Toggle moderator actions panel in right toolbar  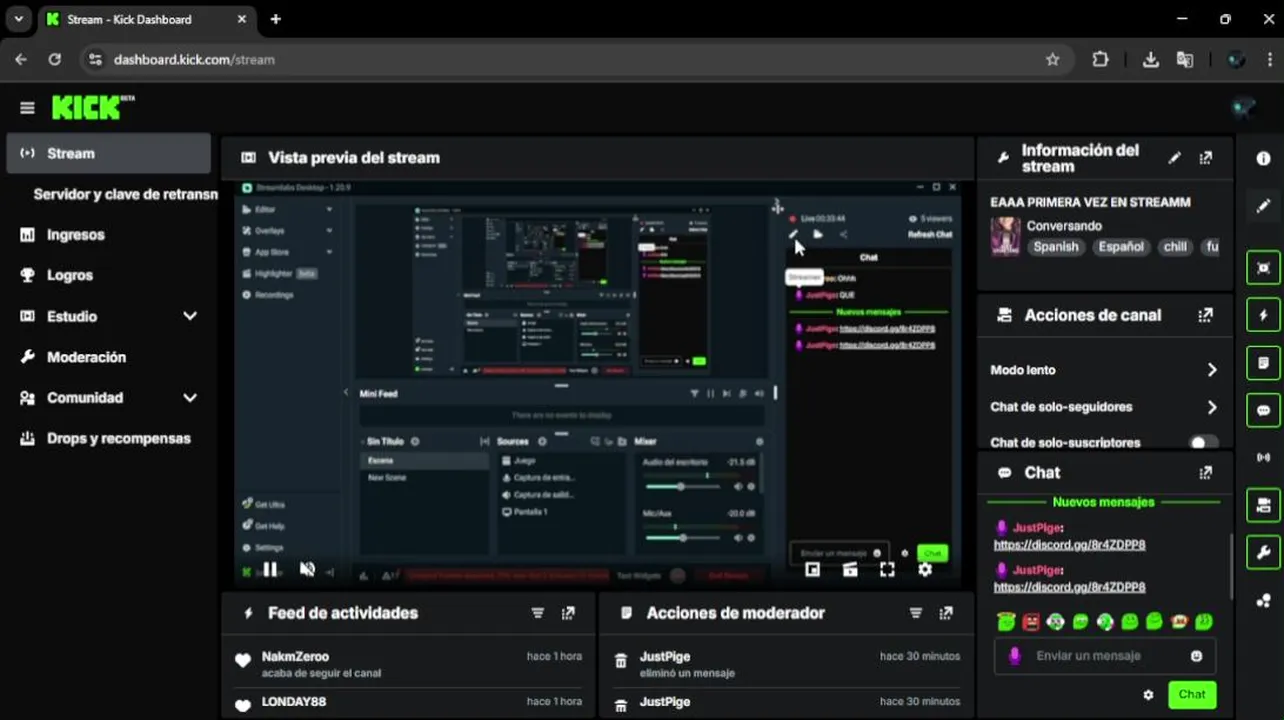click(x=1263, y=363)
